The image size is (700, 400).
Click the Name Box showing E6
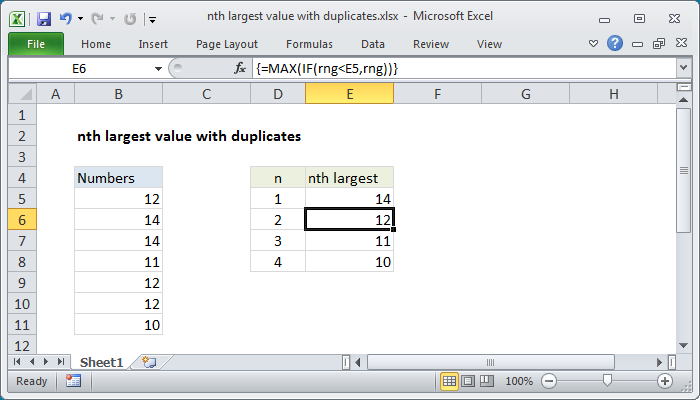[x=79, y=69]
